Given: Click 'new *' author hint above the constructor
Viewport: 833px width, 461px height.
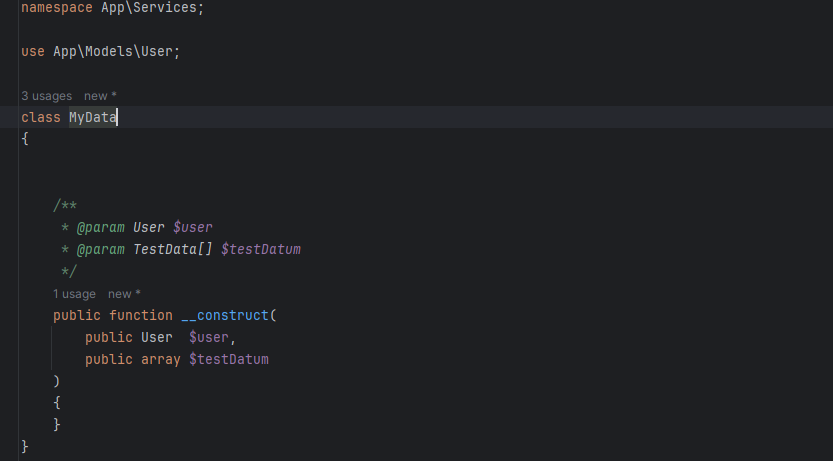Looking at the screenshot, I should 124,294.
